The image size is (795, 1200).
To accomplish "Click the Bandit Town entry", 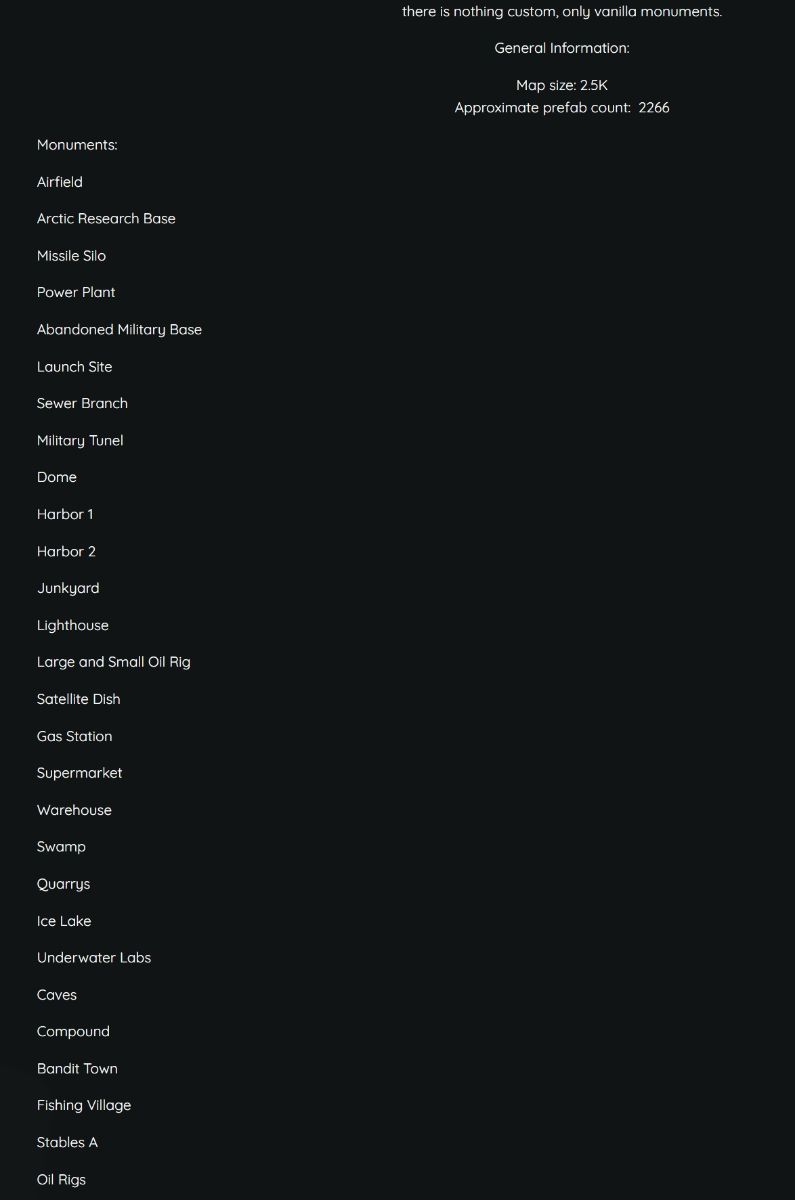I will pos(77,1069).
